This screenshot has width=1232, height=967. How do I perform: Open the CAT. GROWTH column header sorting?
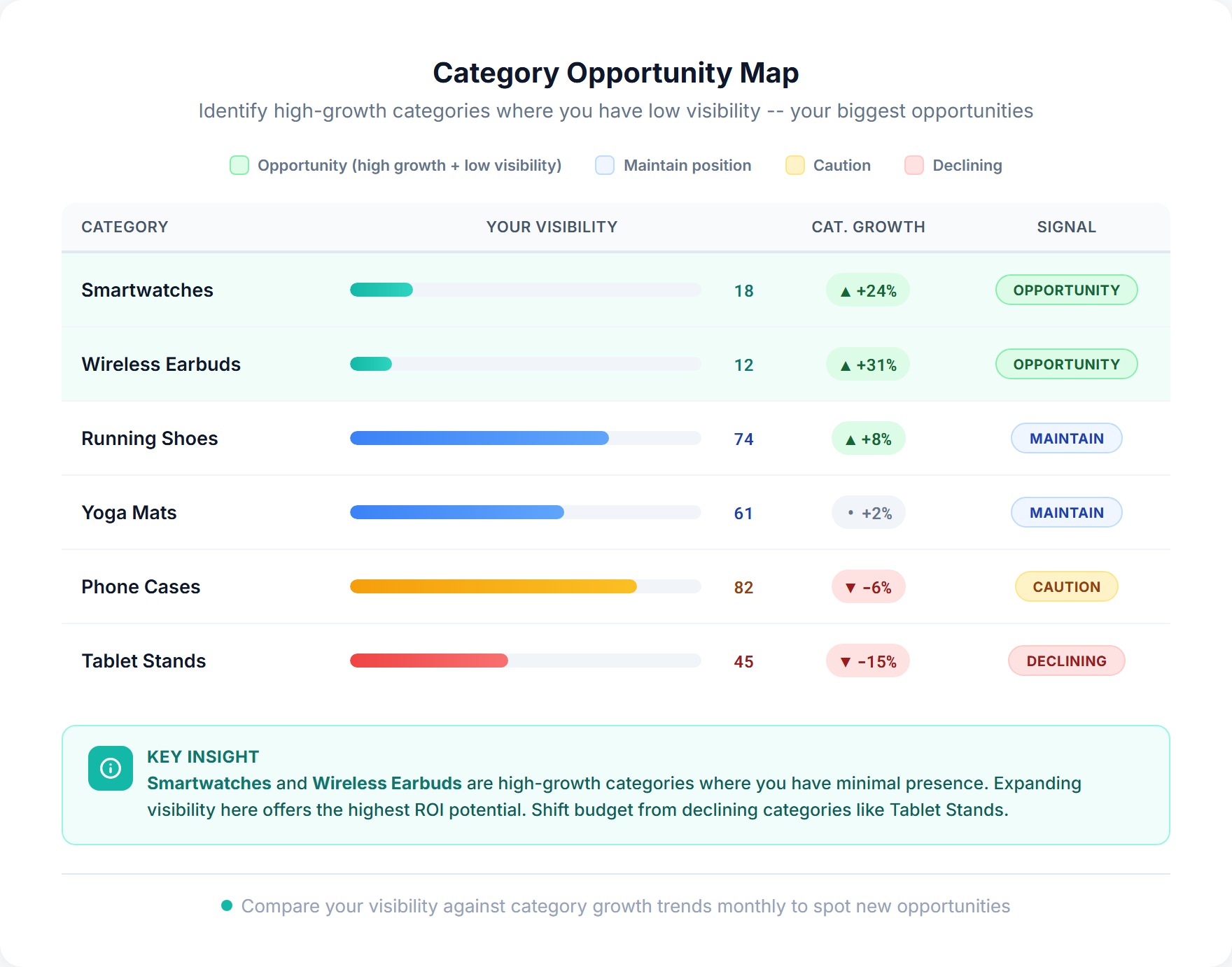tap(868, 227)
